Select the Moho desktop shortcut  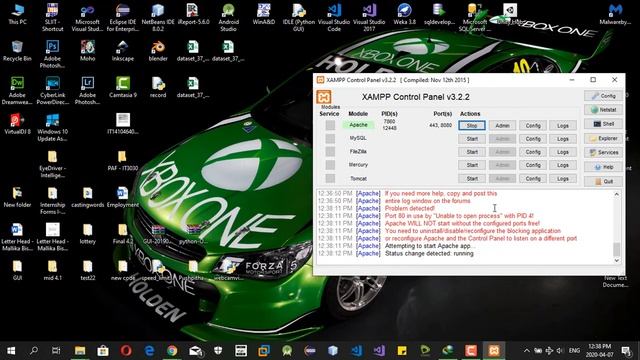coord(87,51)
